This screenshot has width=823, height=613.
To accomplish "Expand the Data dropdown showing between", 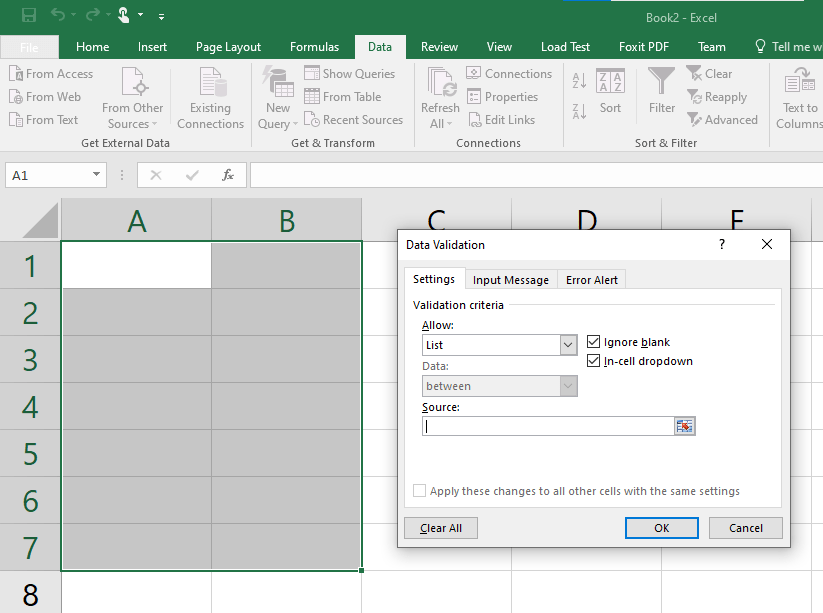I will 567,386.
